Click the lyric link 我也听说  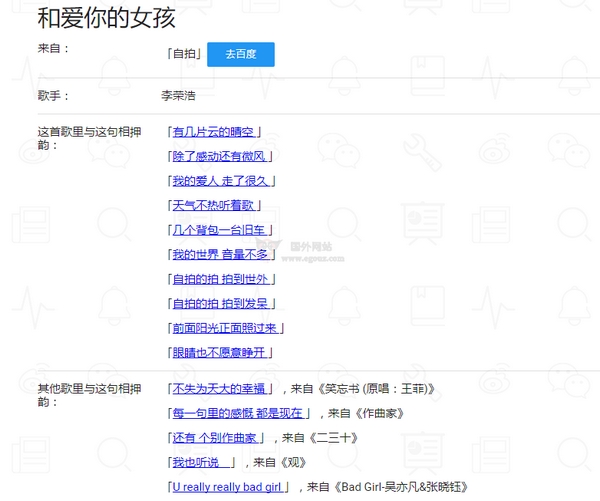pos(201,462)
